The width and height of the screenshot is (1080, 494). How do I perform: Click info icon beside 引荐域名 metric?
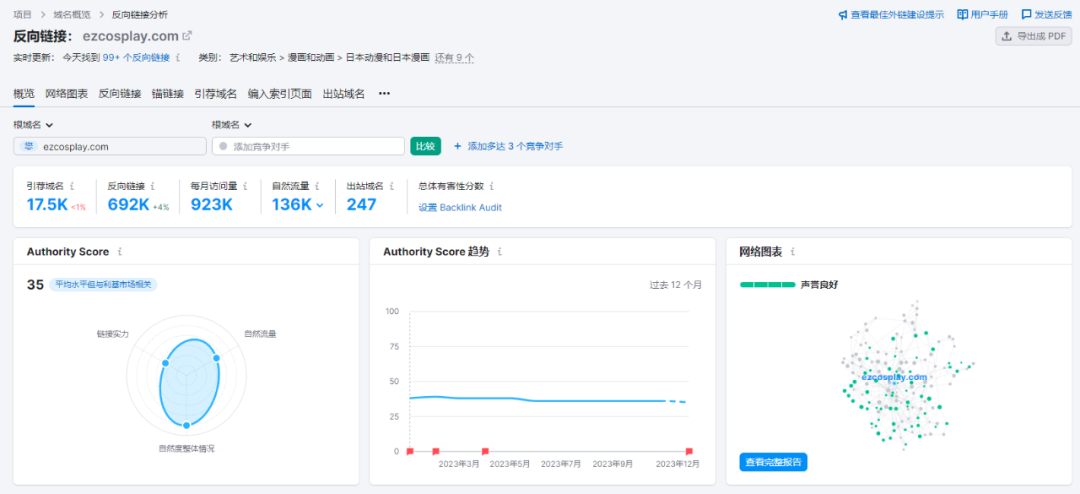72,186
